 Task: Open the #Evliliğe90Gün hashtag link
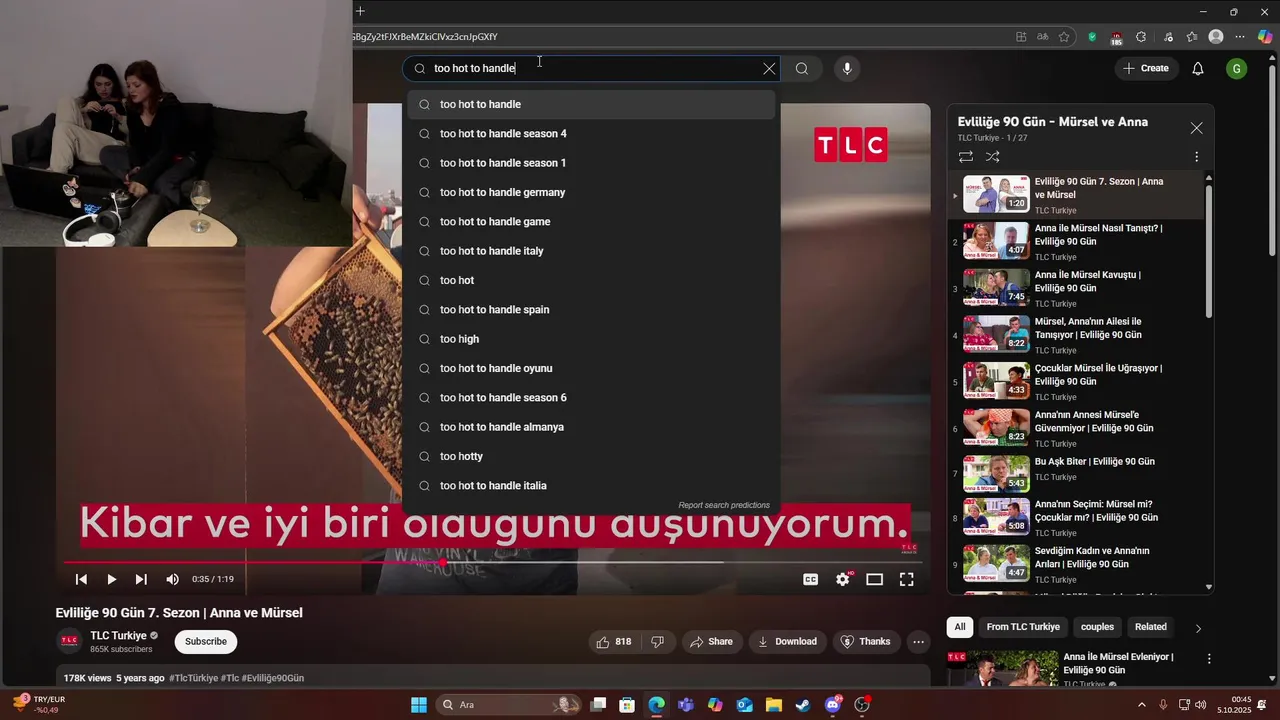(272, 678)
